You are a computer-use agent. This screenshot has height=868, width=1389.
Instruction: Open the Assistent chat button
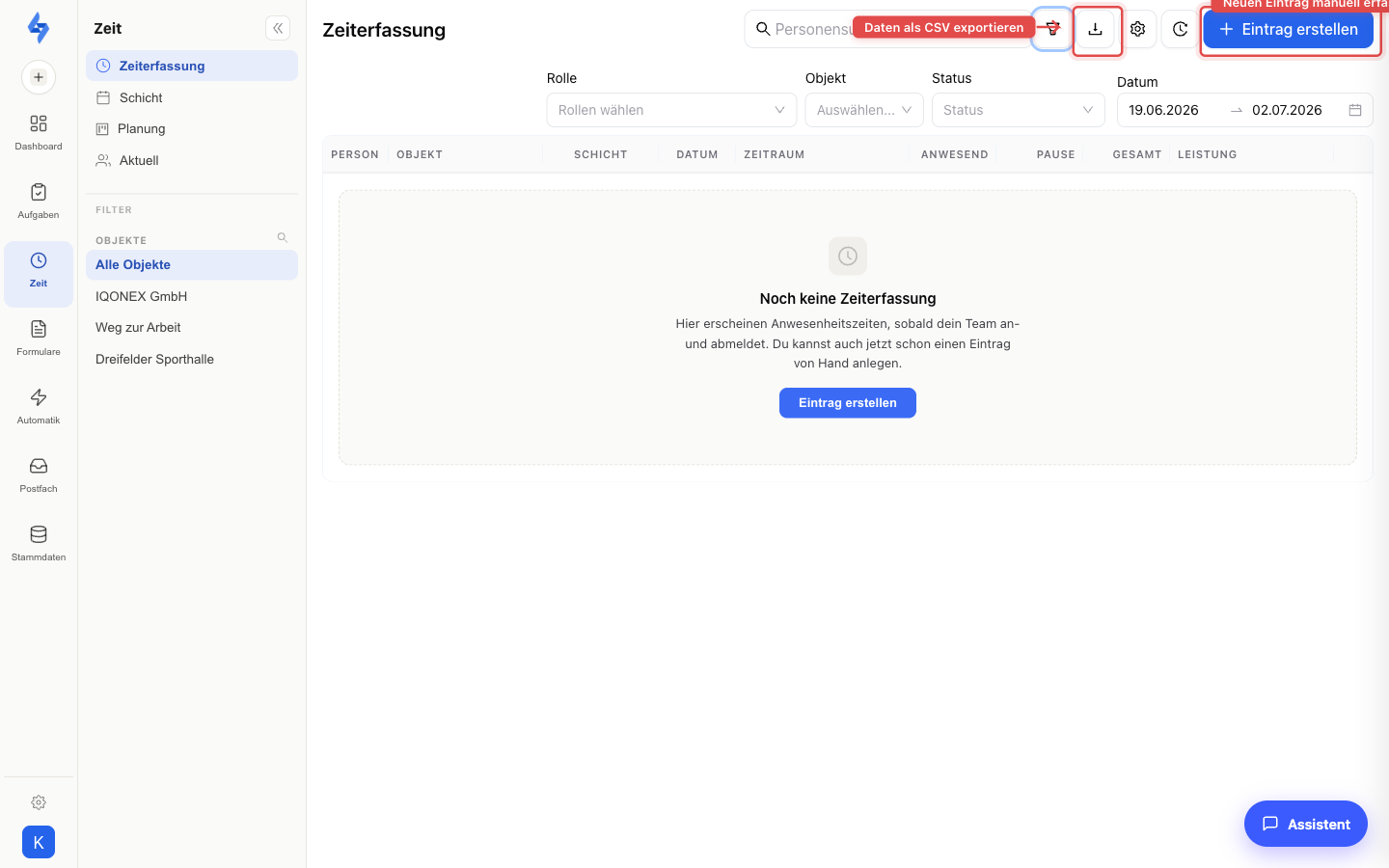(1306, 824)
